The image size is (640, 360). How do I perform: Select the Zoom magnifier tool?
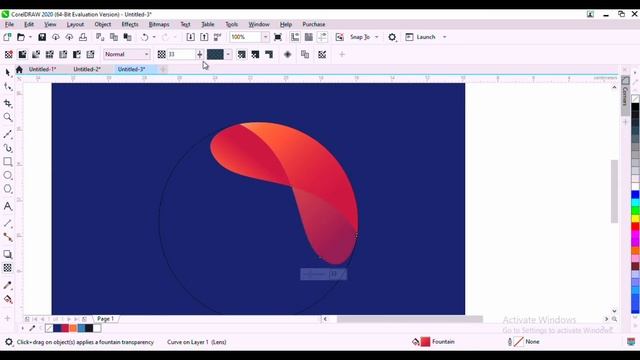(8, 118)
